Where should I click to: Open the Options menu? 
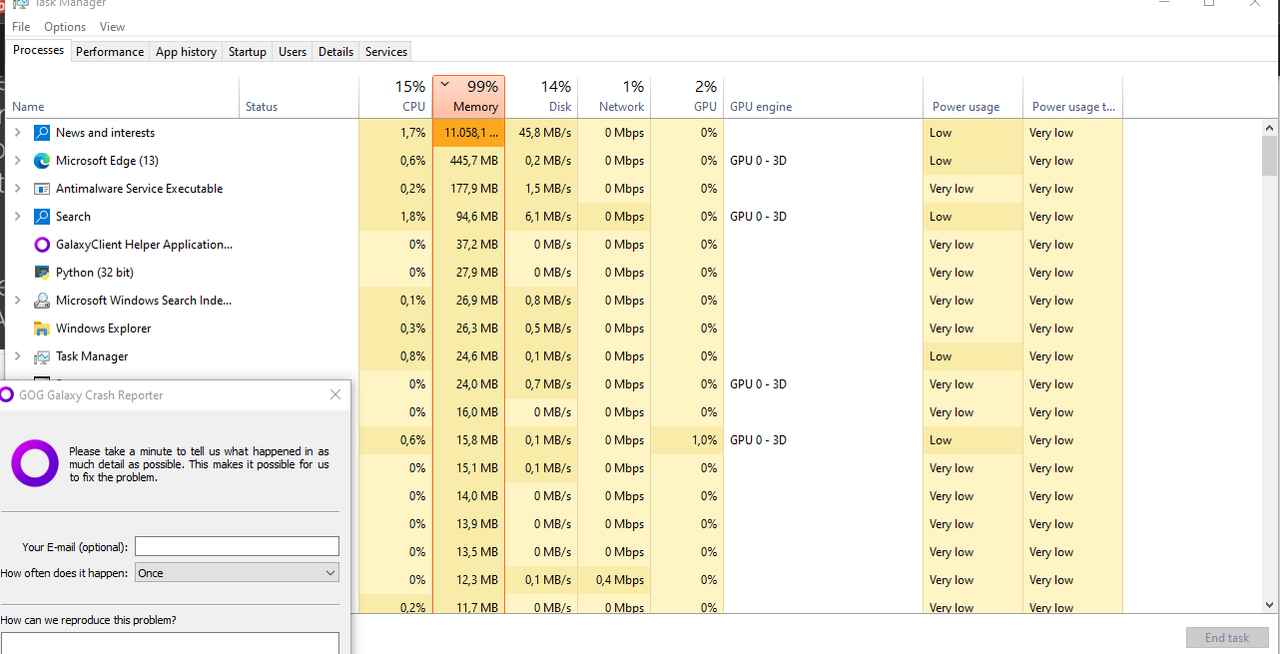coord(65,27)
